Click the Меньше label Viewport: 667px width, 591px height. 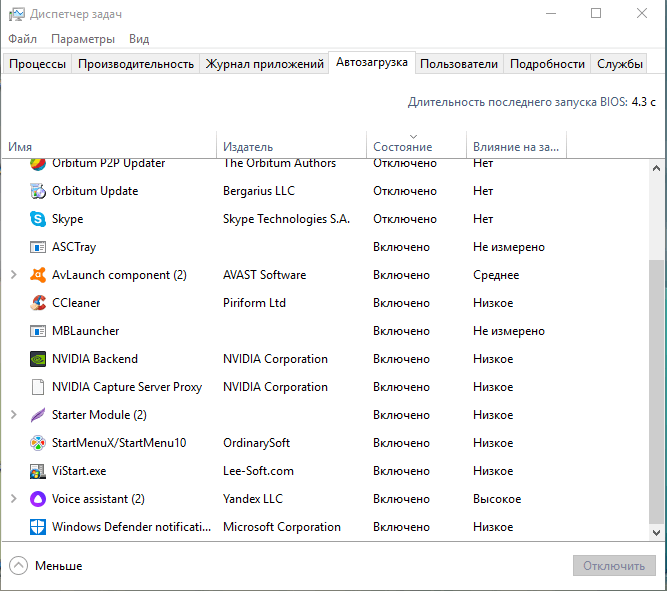[x=59, y=566]
